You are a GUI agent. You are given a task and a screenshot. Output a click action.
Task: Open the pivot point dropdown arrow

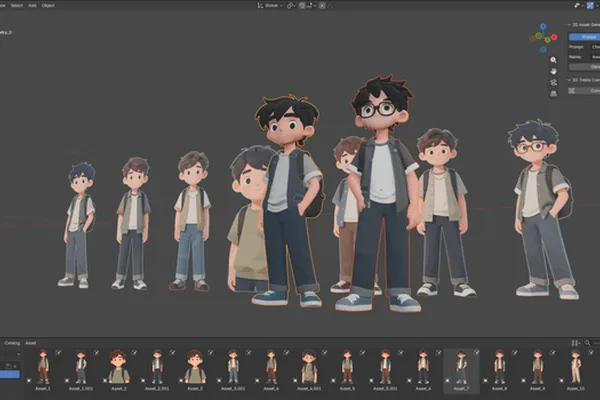click(x=294, y=6)
